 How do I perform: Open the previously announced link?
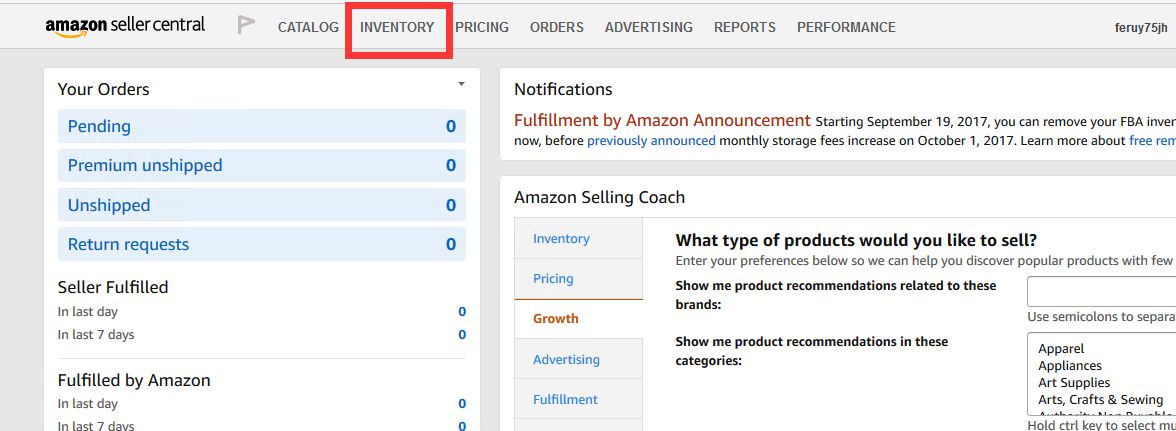tap(651, 141)
